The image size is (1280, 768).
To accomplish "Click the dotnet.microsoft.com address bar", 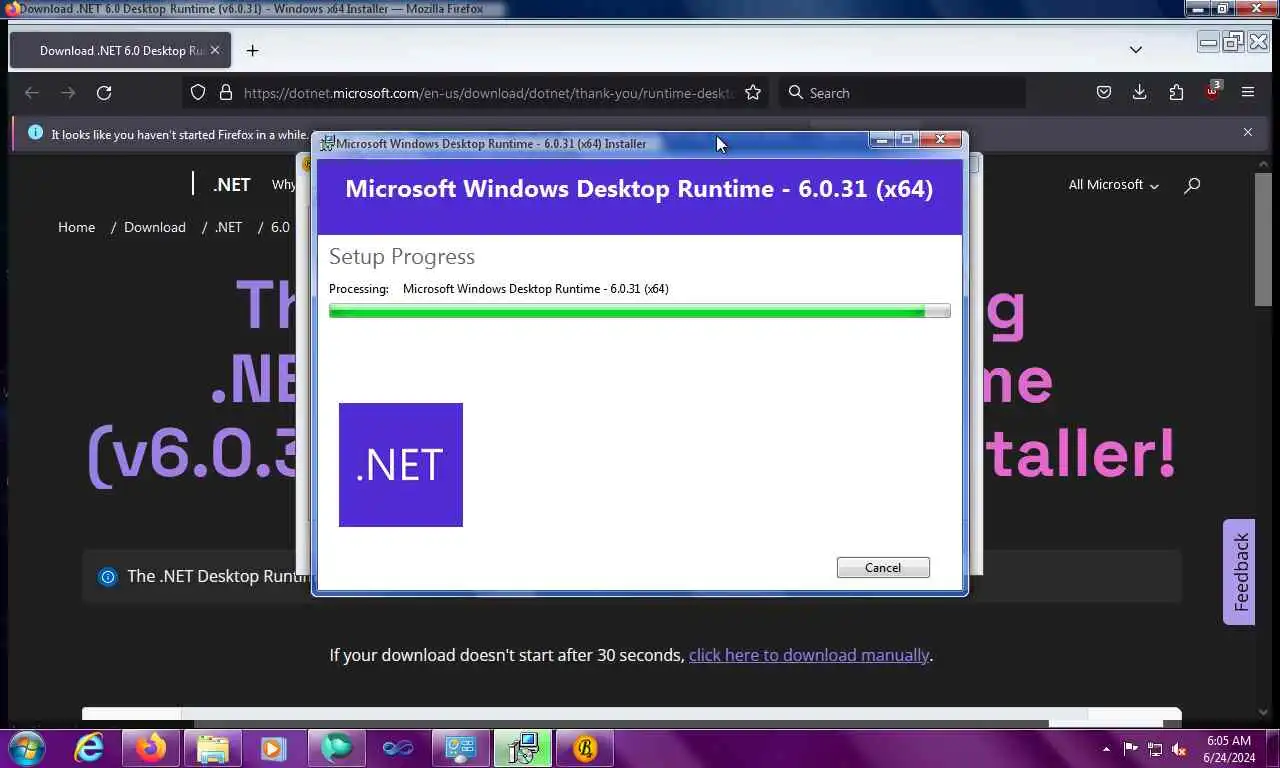I will click(488, 92).
